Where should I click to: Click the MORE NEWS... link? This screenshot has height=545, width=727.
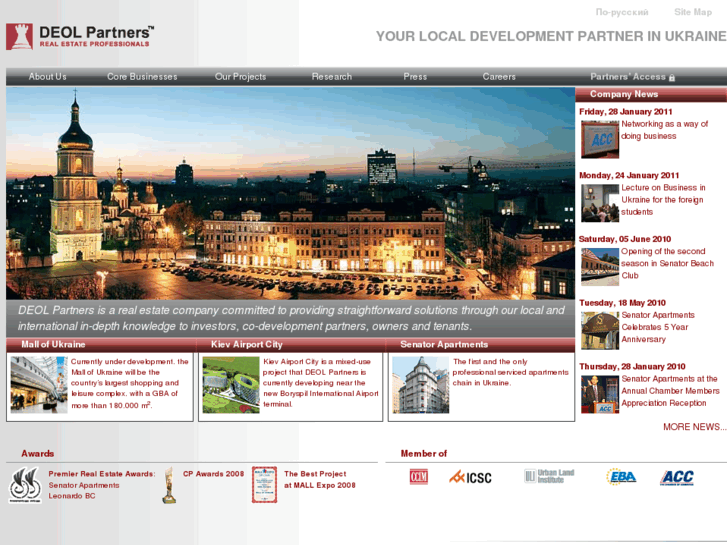click(x=694, y=427)
